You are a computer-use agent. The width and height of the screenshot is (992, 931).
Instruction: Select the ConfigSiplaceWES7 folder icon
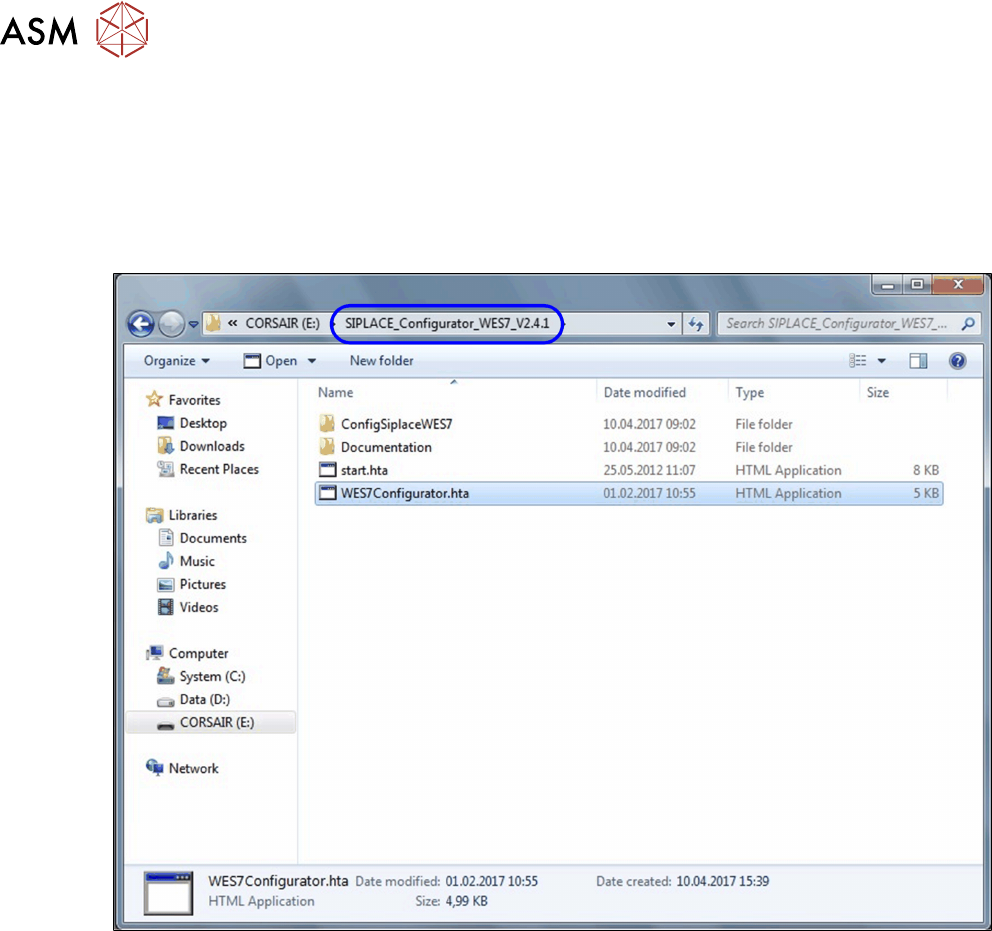(327, 424)
